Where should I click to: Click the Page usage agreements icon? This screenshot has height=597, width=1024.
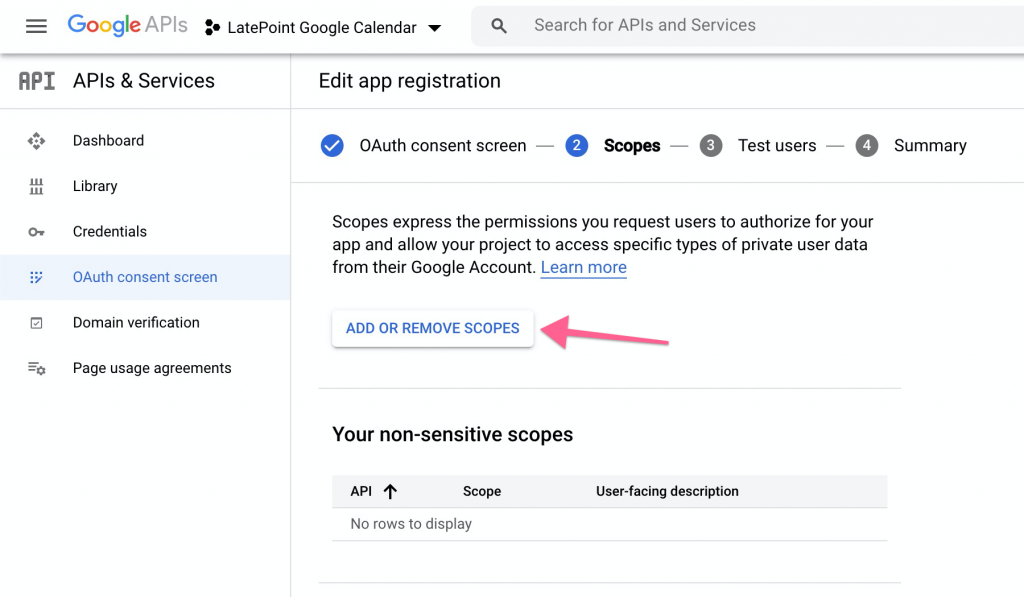(x=37, y=368)
